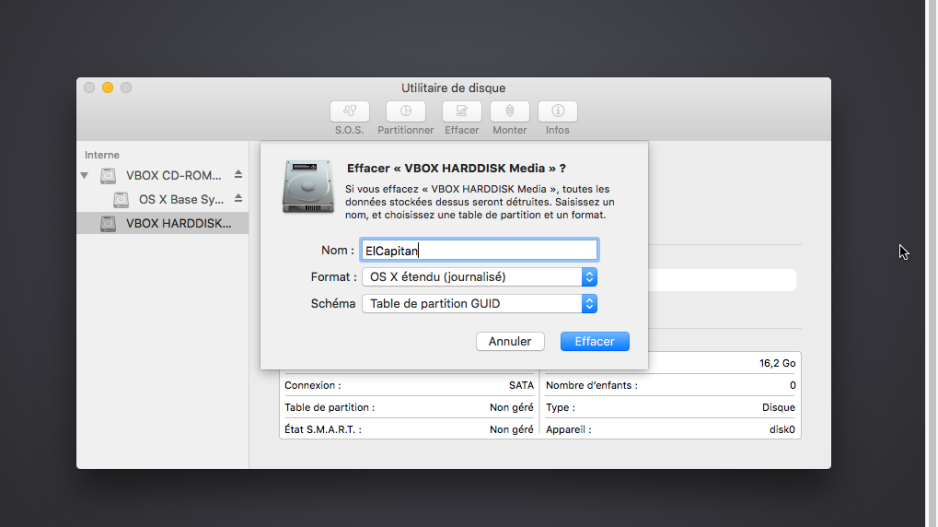Viewport: 938px width, 527px height.
Task: Open the Partitionner tool in toolbar
Action: point(406,111)
